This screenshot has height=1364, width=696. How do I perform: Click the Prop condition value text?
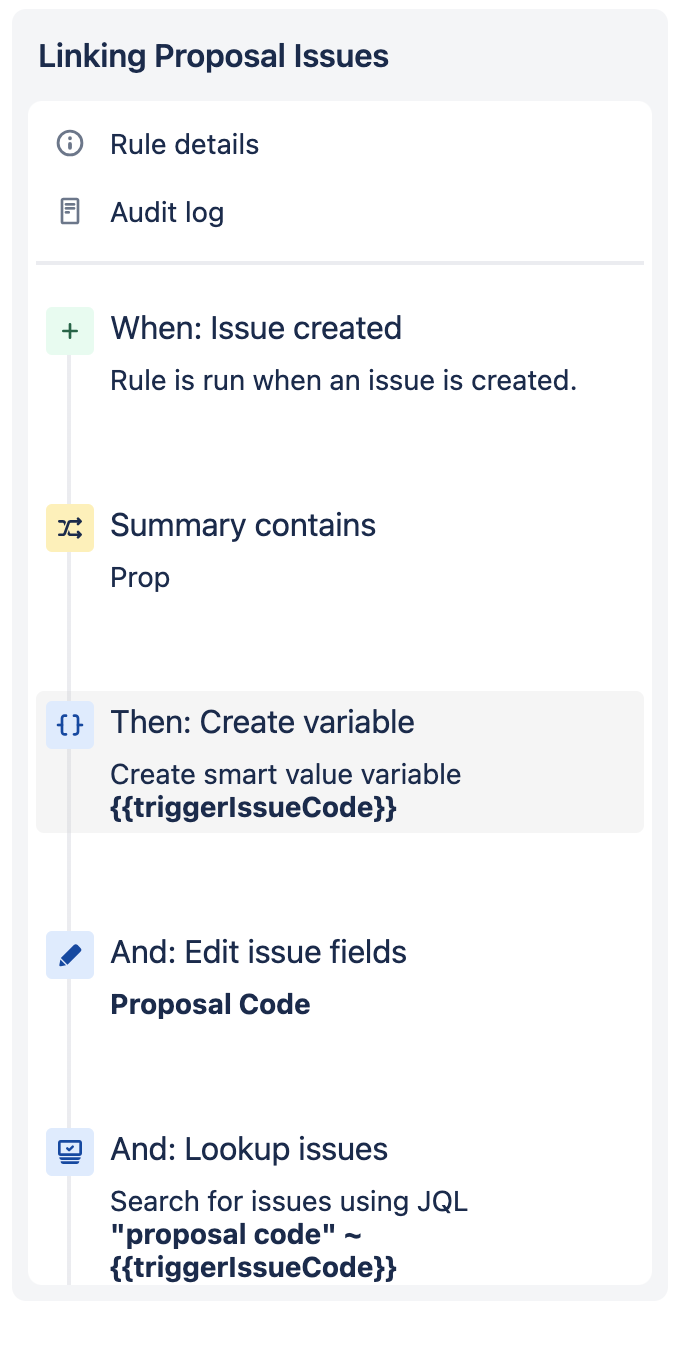pos(139,577)
